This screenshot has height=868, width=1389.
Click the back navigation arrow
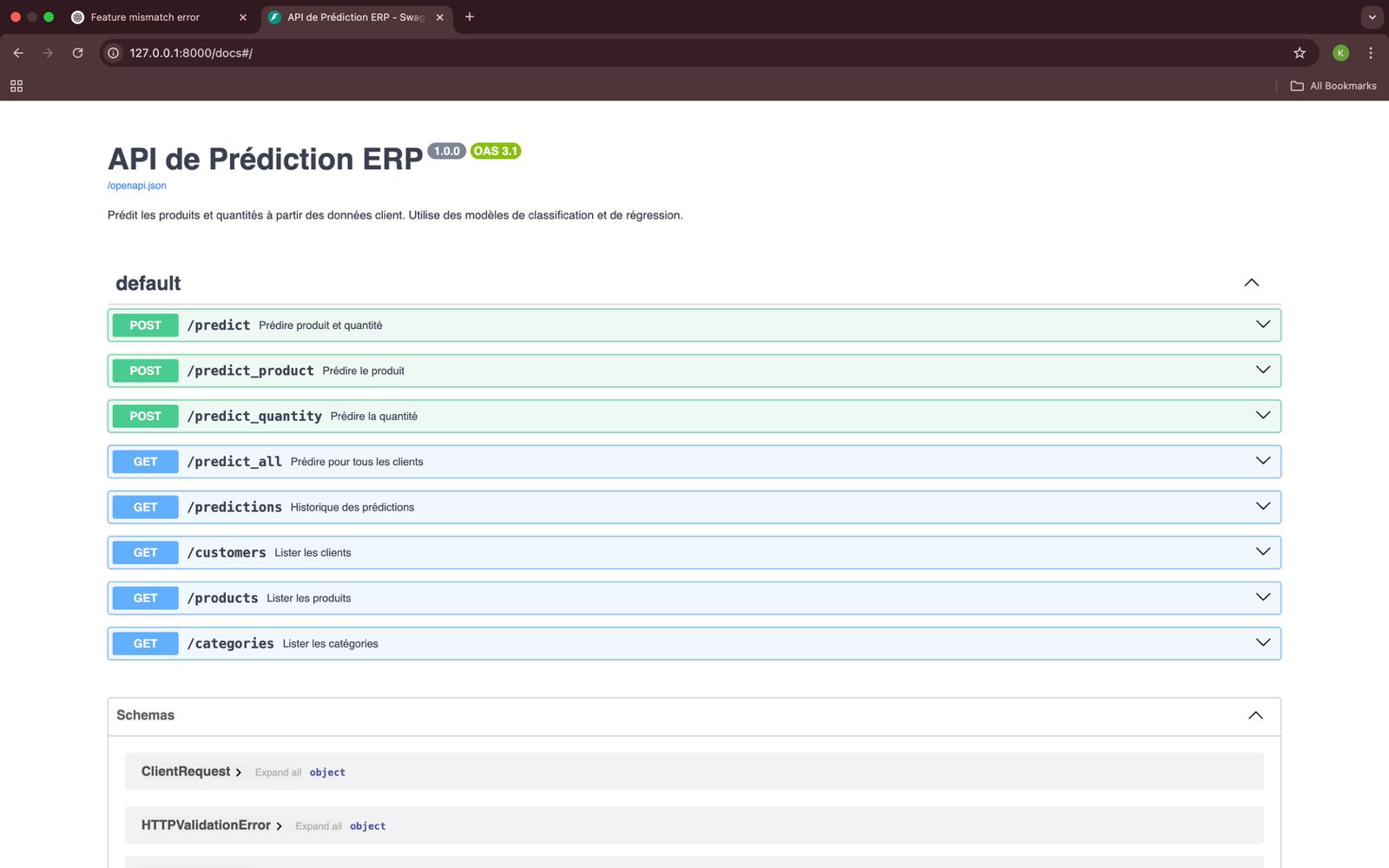[18, 53]
